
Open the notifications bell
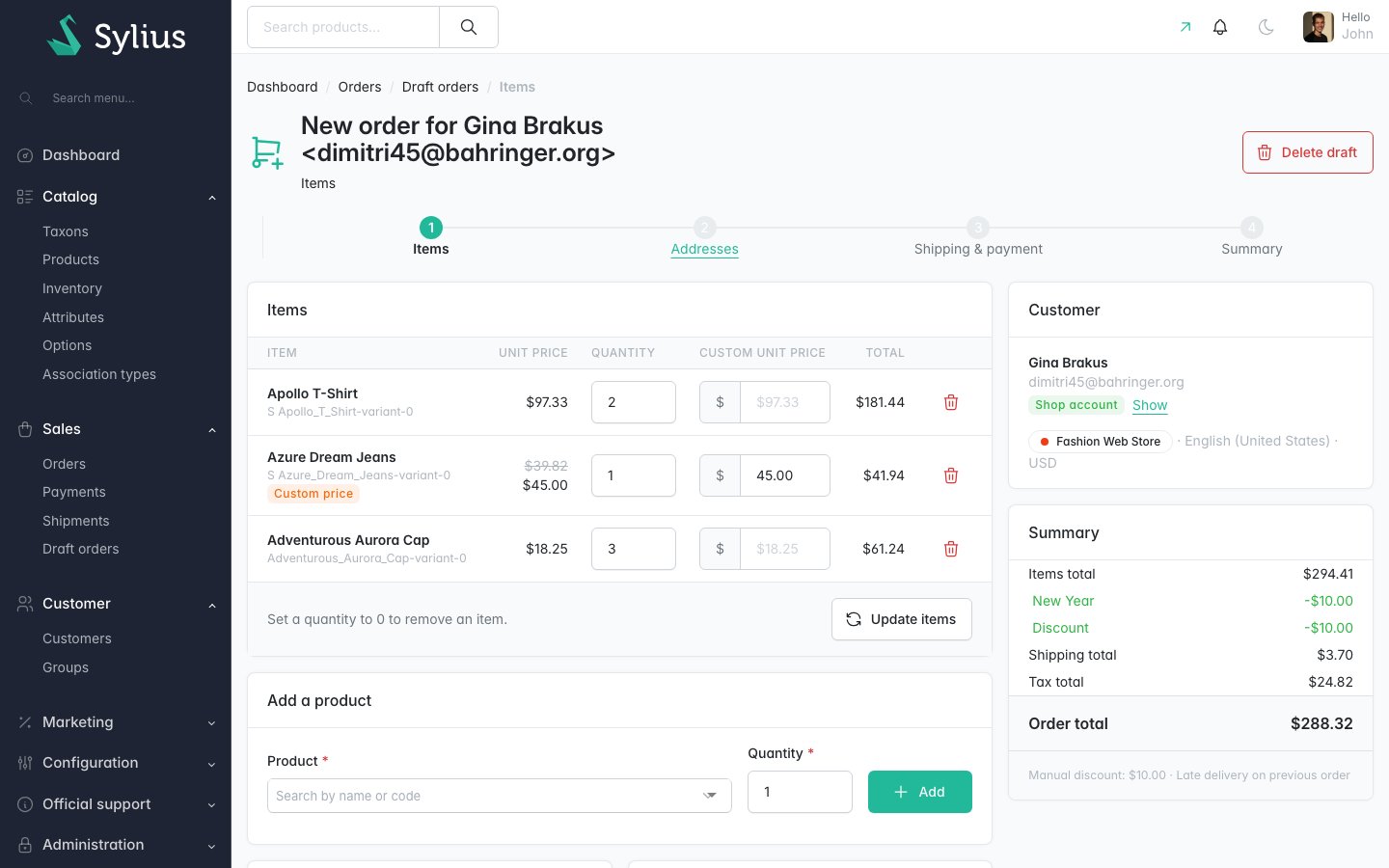[1220, 27]
